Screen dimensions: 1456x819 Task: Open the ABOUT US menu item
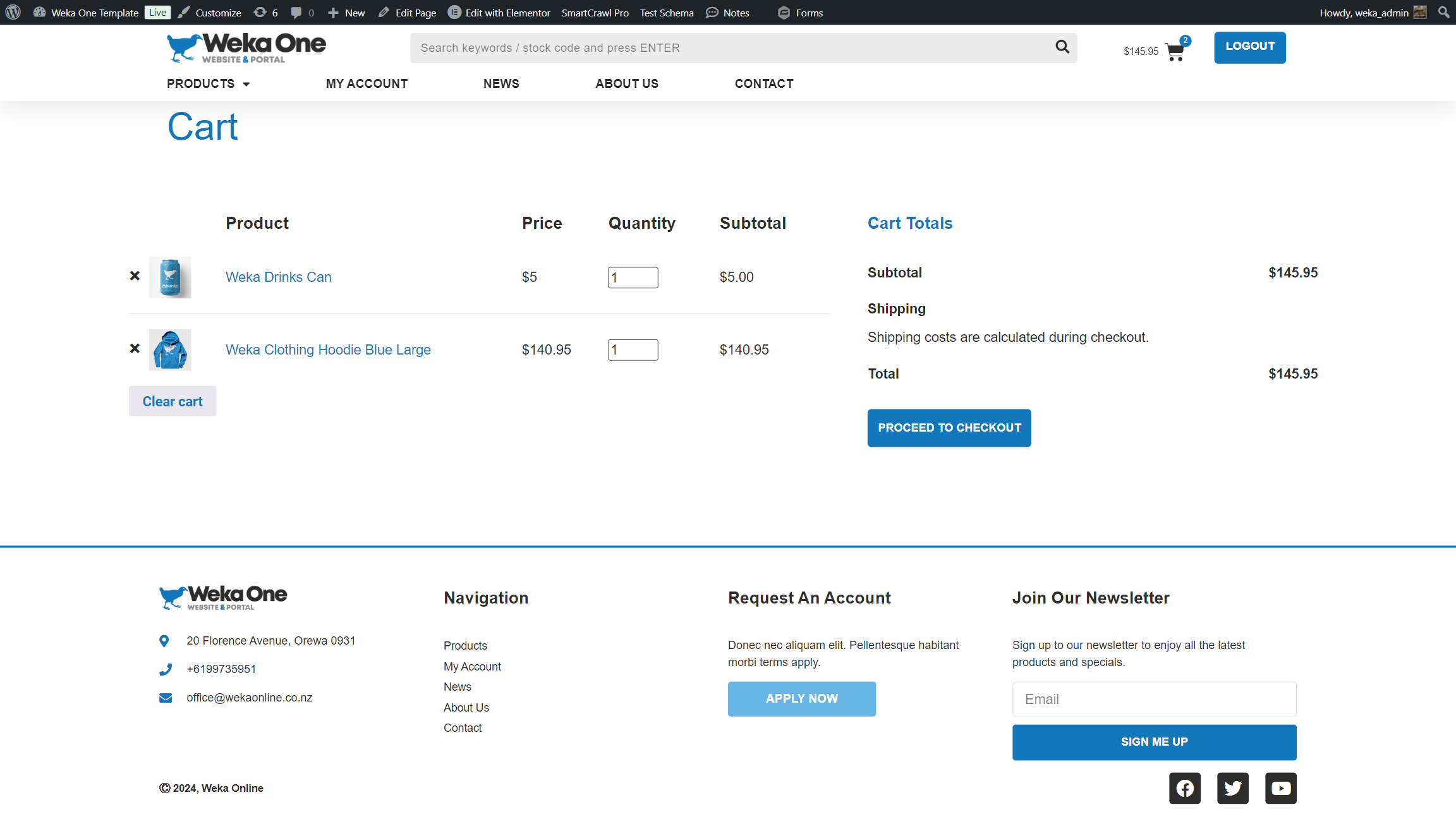627,83
